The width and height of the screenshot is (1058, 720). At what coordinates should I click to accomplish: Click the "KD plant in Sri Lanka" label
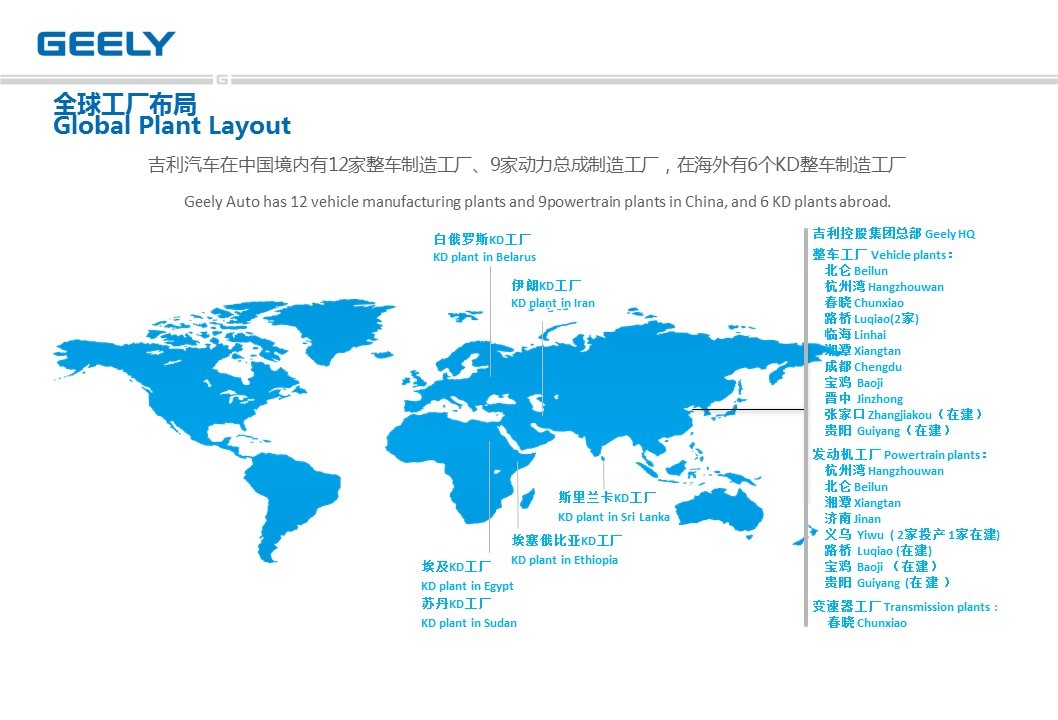click(614, 517)
